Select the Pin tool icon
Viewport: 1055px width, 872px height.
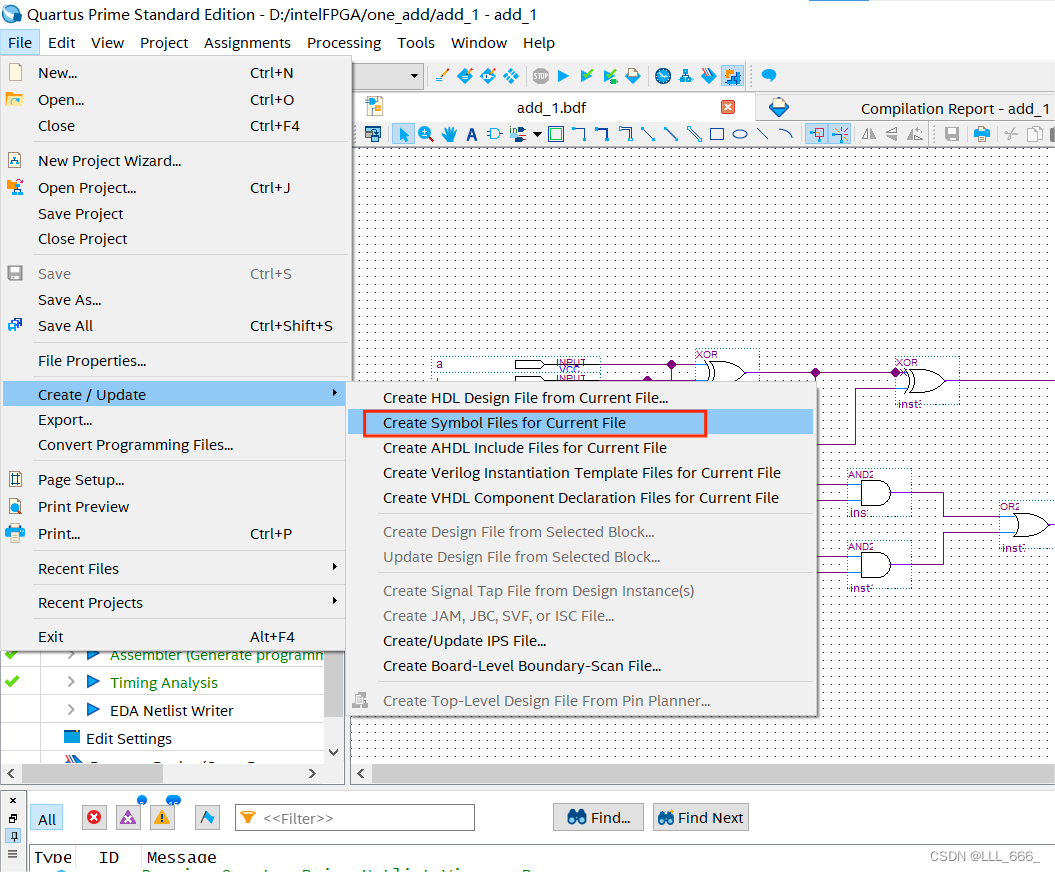517,134
